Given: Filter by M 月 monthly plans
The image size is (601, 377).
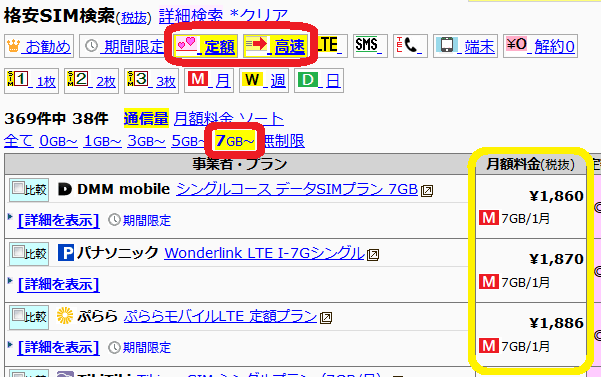Looking at the screenshot, I should pyautogui.click(x=209, y=80).
